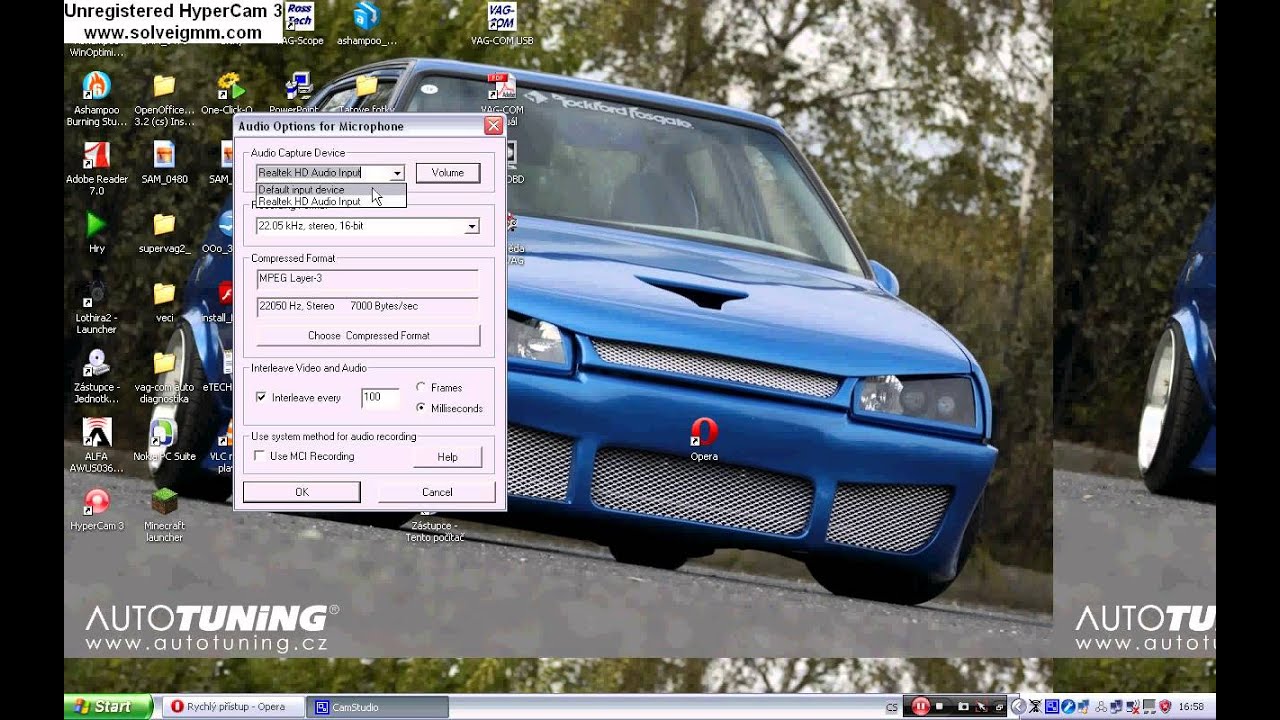Stop recording with the white square button
Viewport: 1280px width, 720px height.
click(x=941, y=706)
